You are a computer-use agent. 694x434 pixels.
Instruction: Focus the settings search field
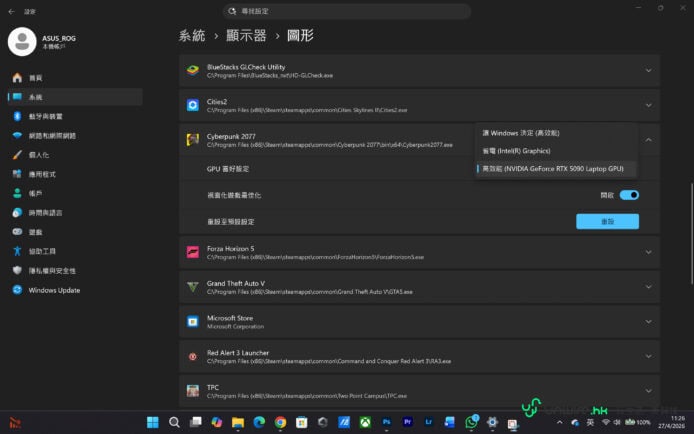347,11
